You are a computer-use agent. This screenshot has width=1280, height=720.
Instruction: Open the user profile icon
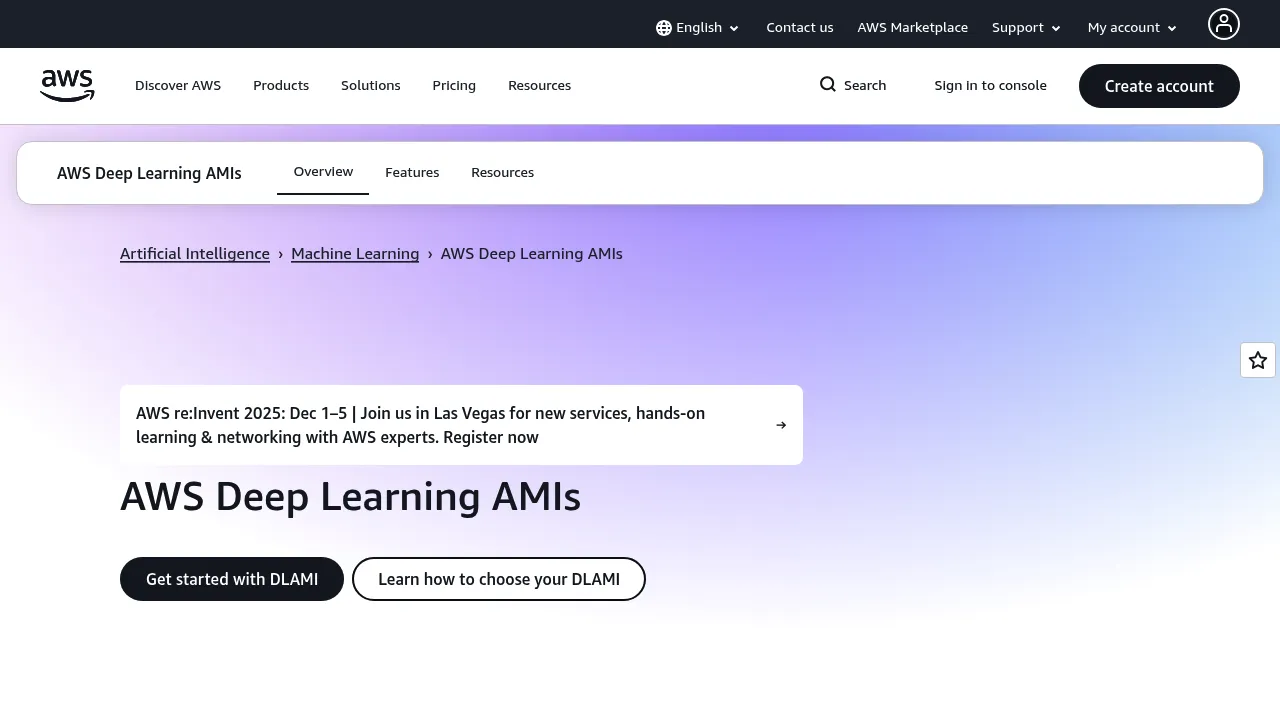click(x=1223, y=24)
